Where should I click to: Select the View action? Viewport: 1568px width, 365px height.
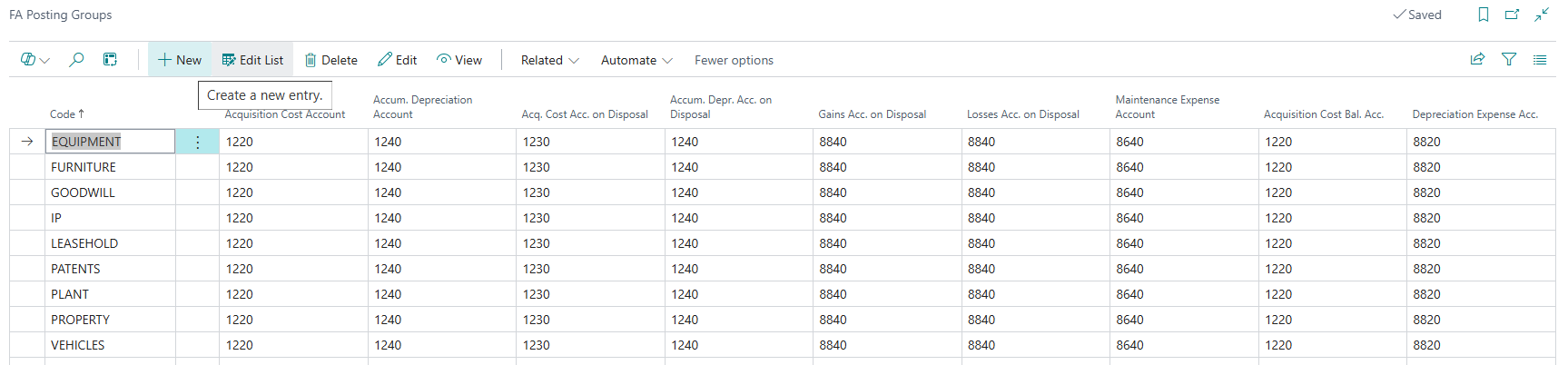[459, 60]
